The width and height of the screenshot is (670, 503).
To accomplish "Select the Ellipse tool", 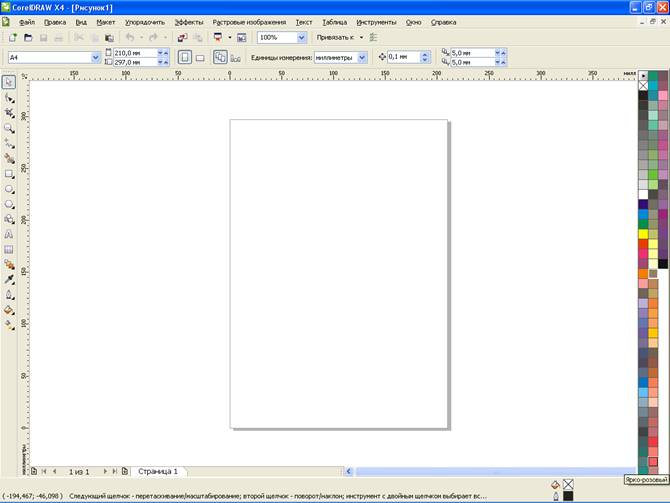I will (9, 189).
